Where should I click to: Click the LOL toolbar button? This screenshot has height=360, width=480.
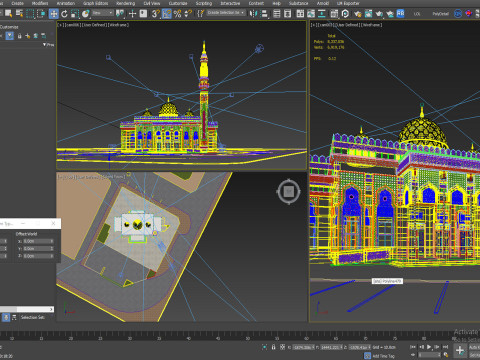[417, 14]
